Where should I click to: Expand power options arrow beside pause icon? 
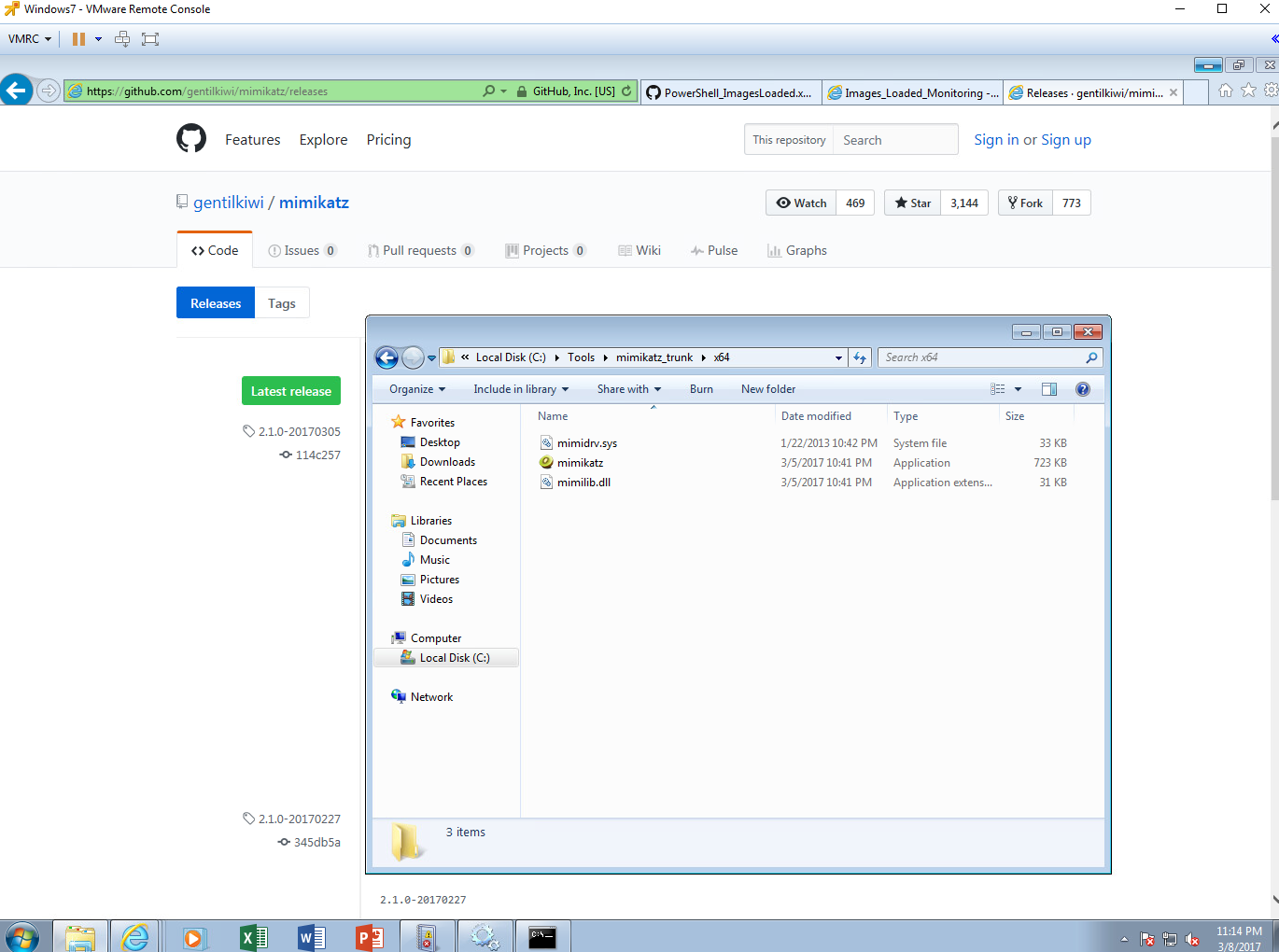tap(98, 39)
